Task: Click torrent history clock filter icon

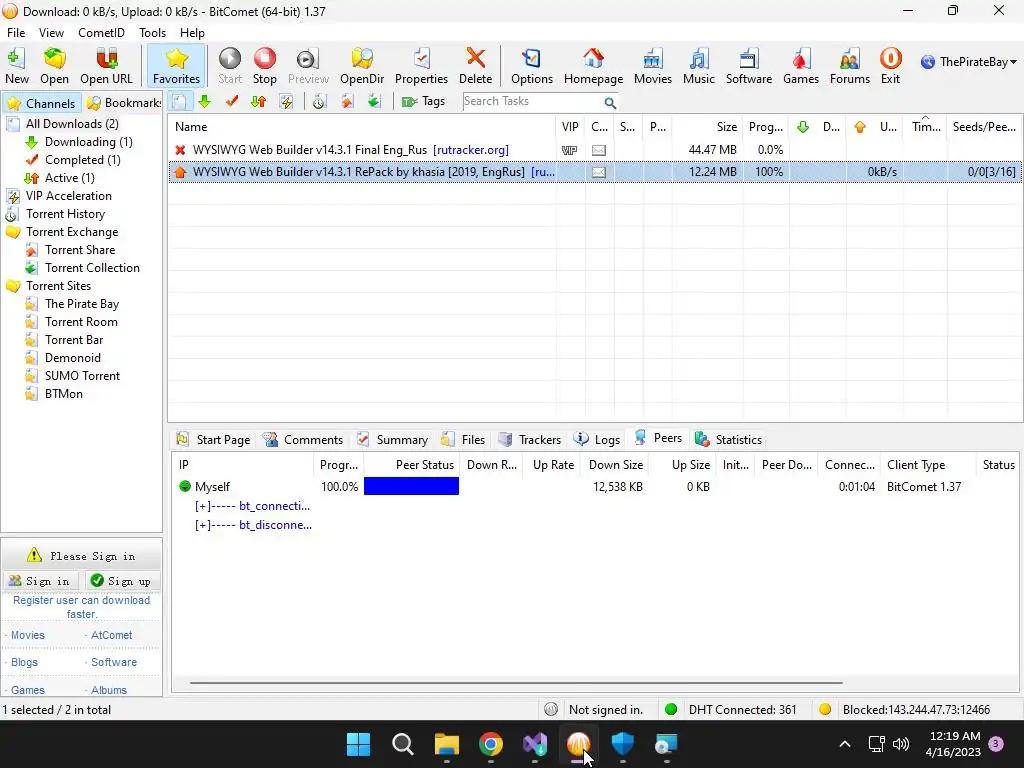Action: [319, 101]
